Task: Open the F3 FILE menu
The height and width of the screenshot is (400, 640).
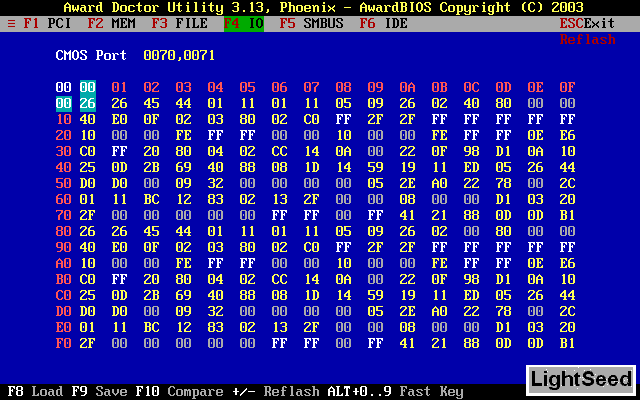Action: coord(180,24)
